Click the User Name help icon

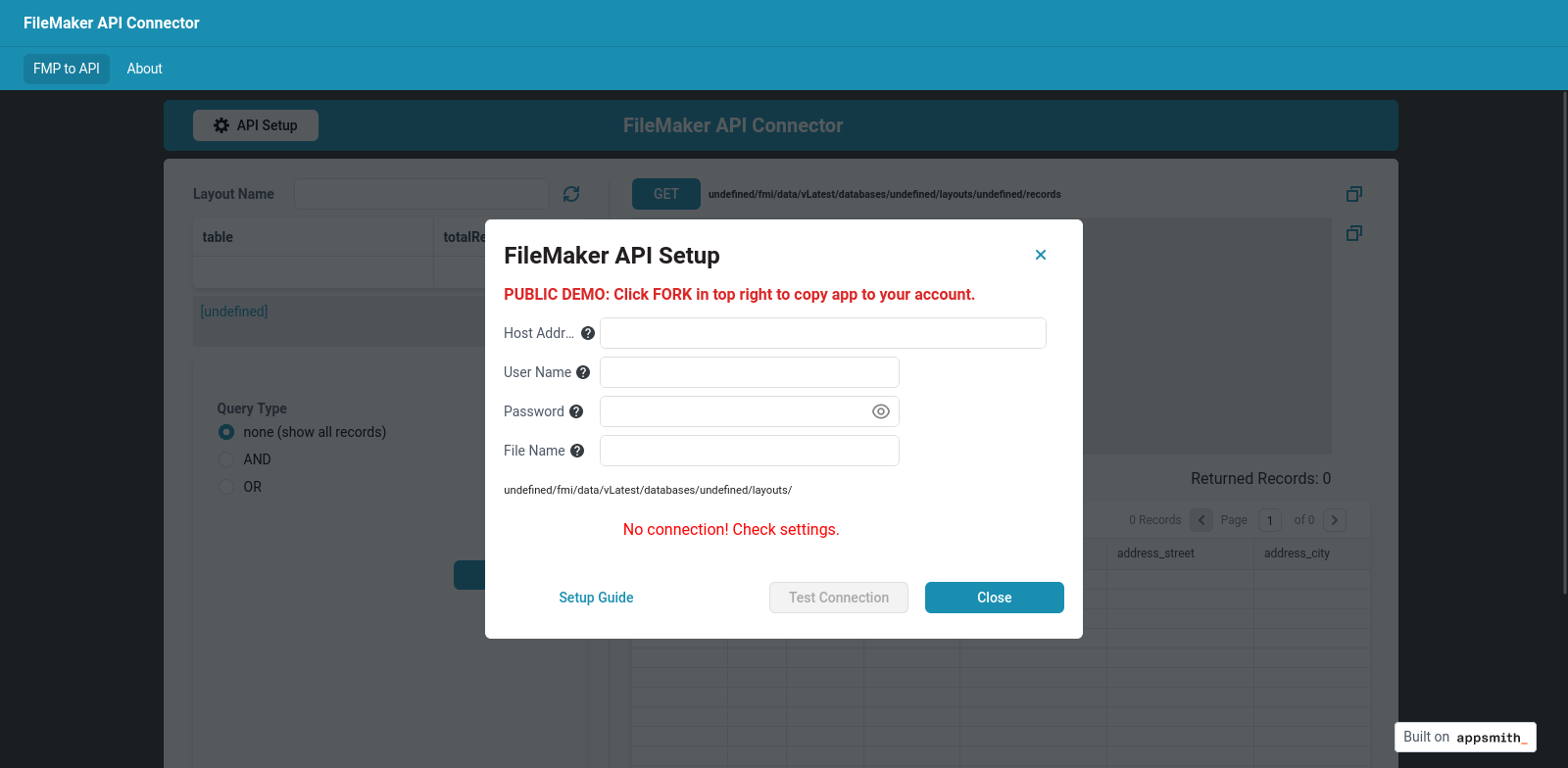(583, 372)
